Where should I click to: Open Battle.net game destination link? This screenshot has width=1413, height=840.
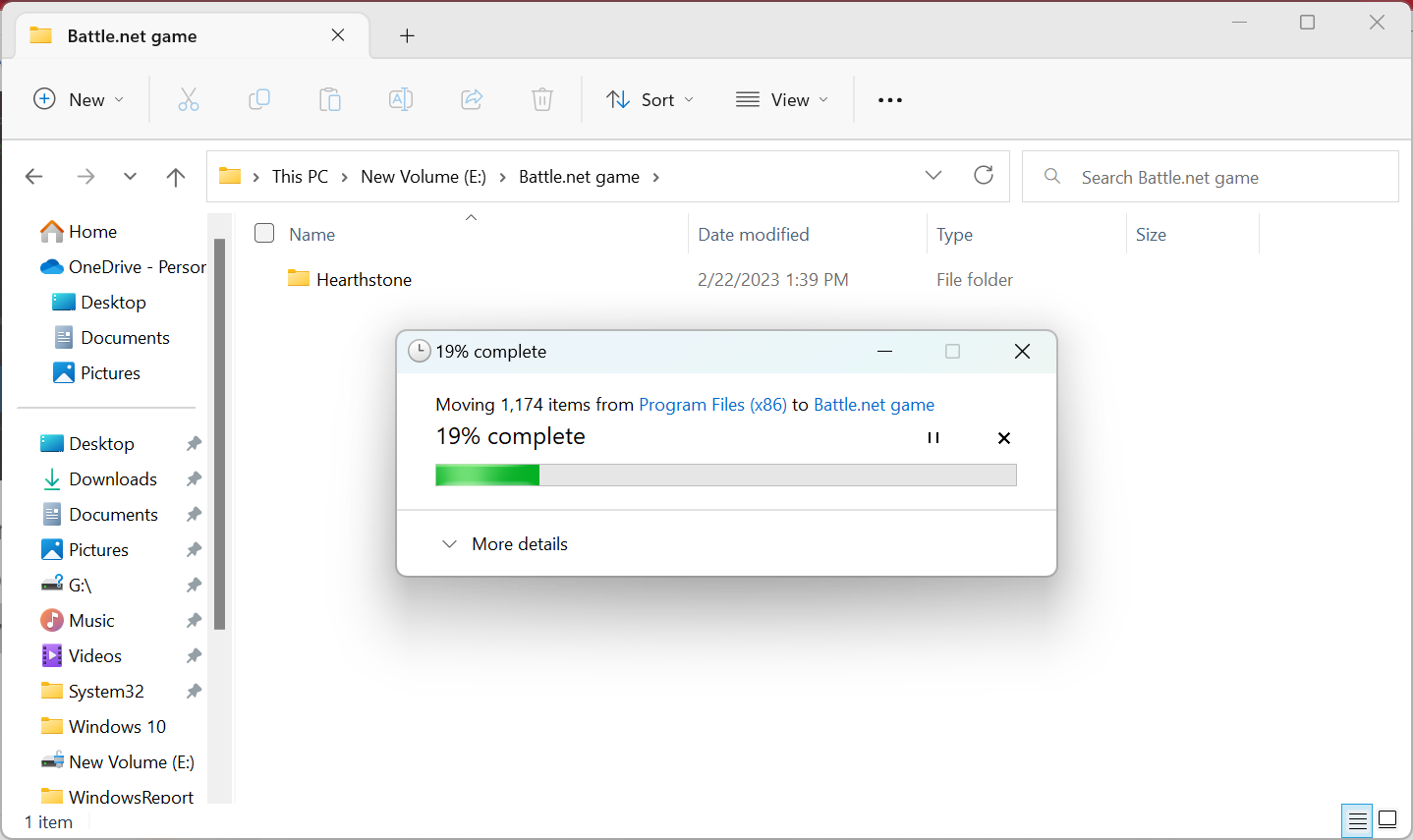[874, 405]
